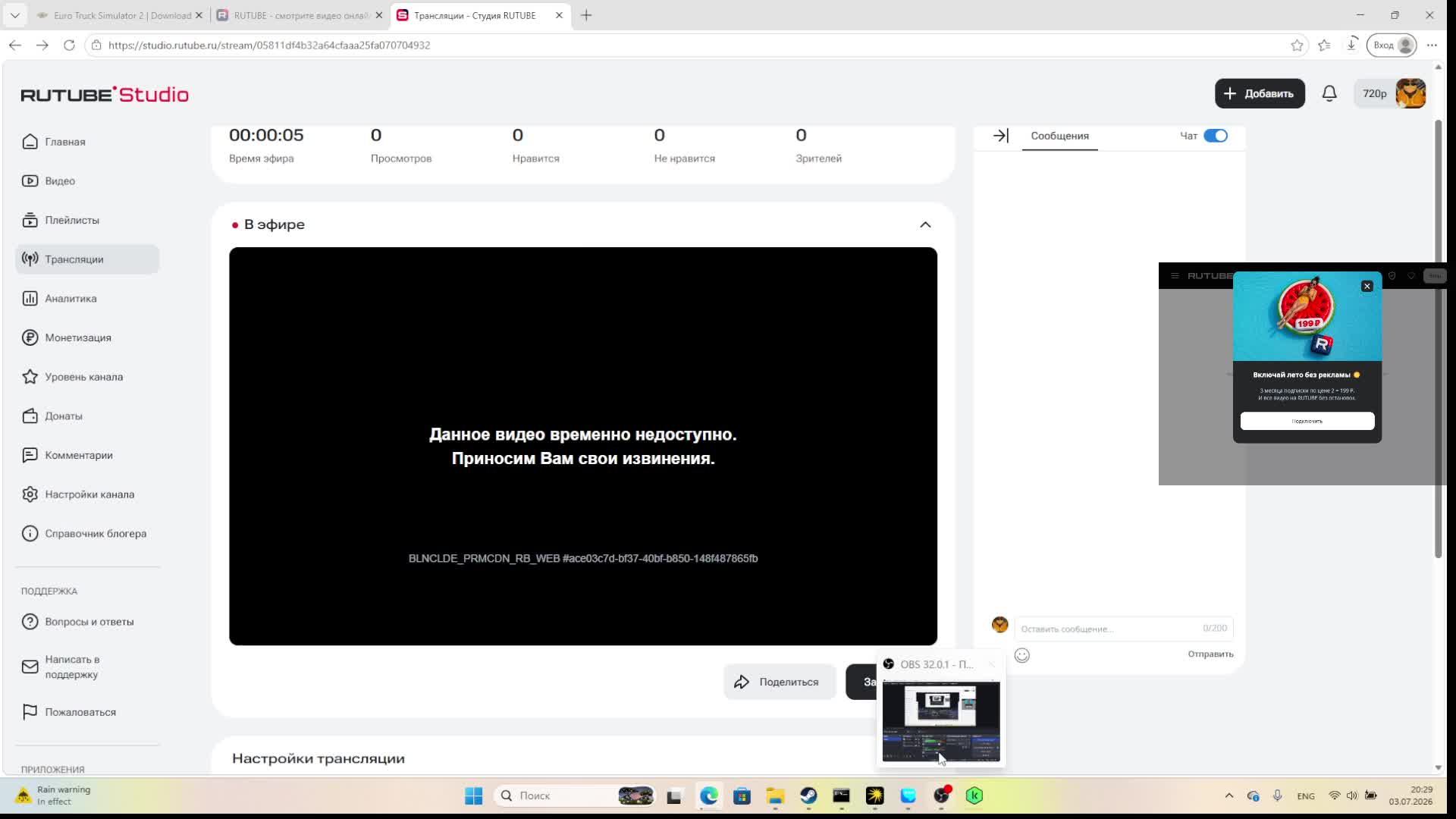The width and height of the screenshot is (1456, 819).
Task: Open the profile avatar menu
Action: [x=1410, y=93]
